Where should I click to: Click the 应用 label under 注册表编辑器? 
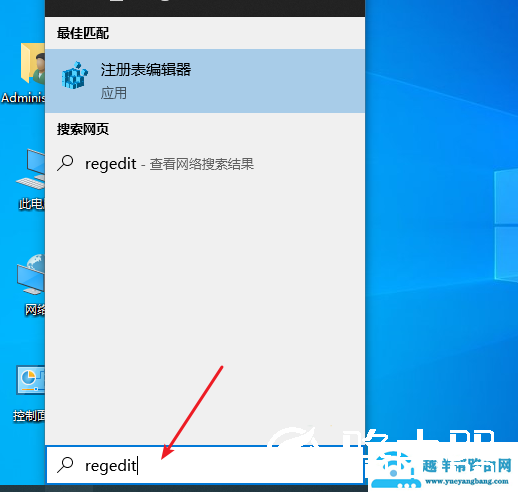tap(114, 93)
